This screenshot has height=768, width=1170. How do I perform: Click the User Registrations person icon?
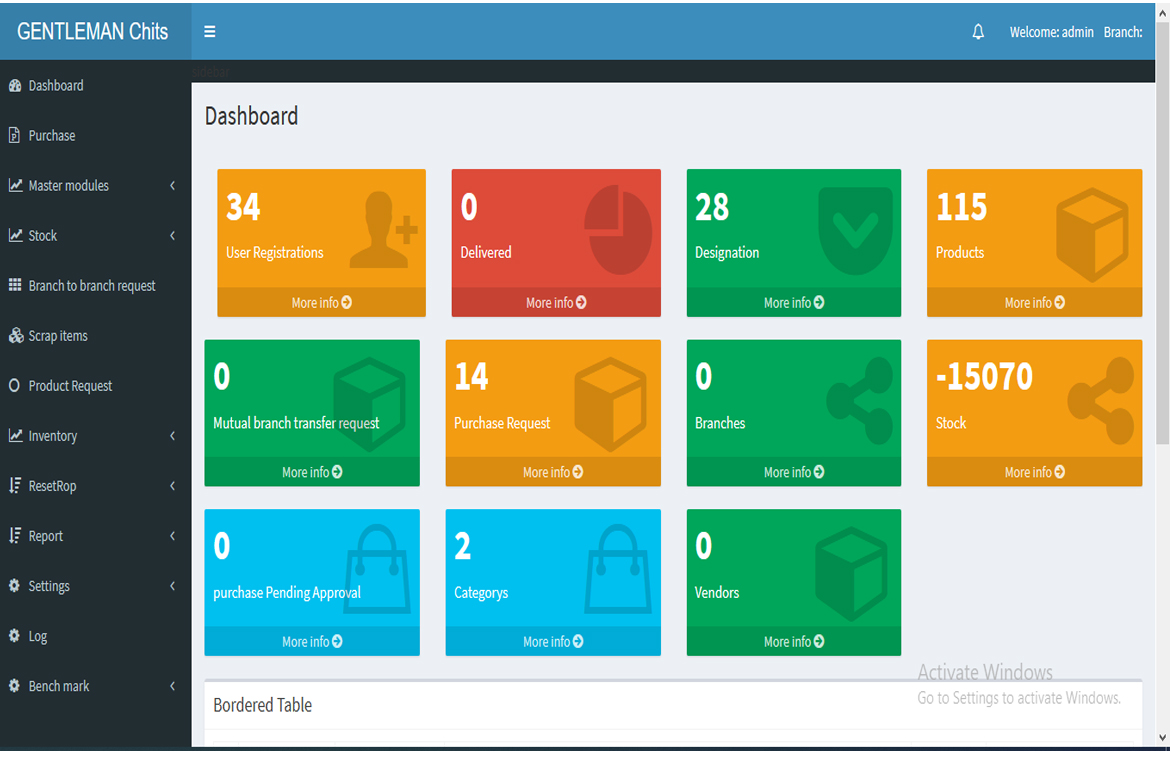(x=383, y=230)
